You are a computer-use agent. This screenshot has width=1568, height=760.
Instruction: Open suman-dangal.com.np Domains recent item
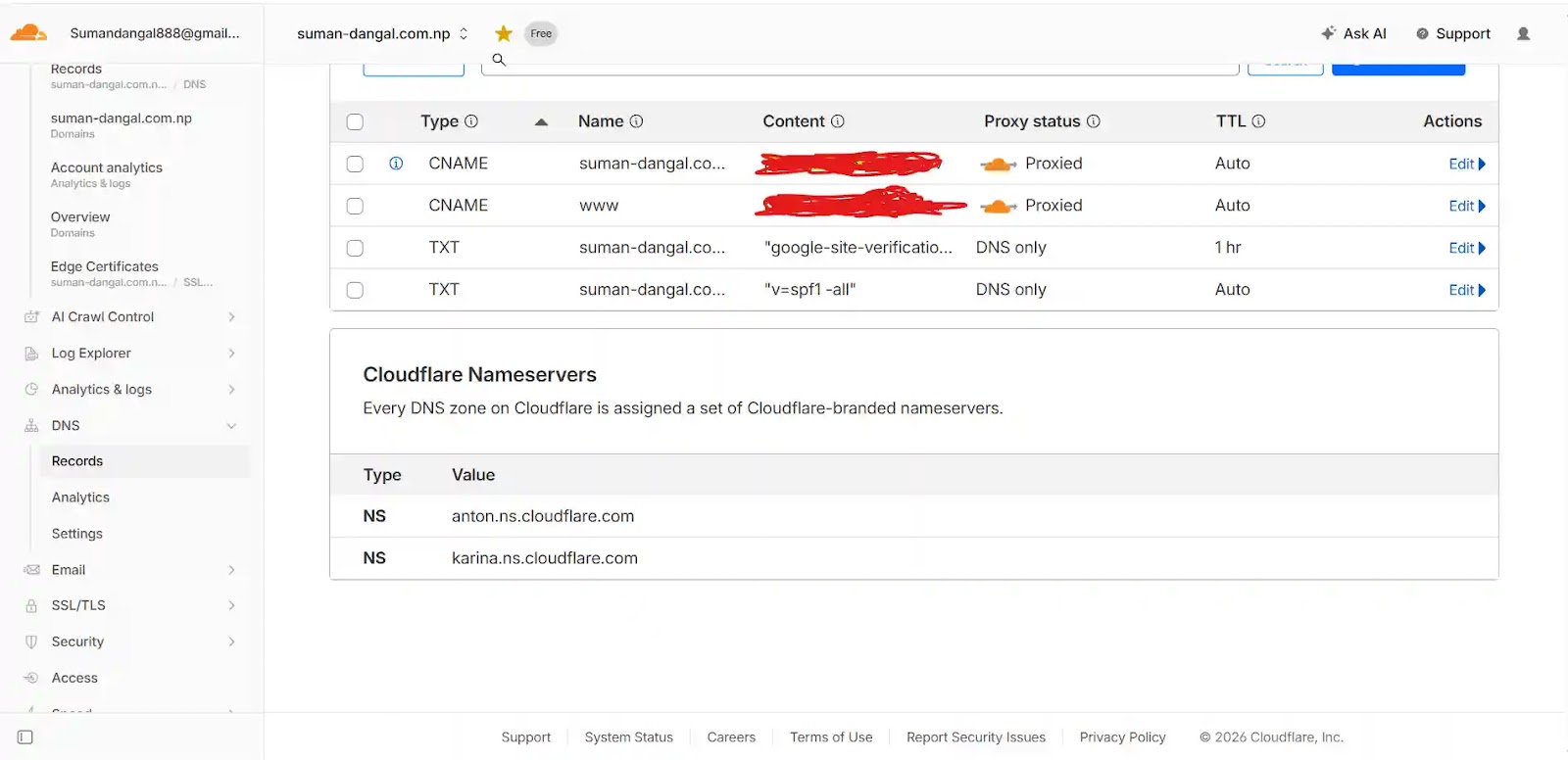point(121,124)
